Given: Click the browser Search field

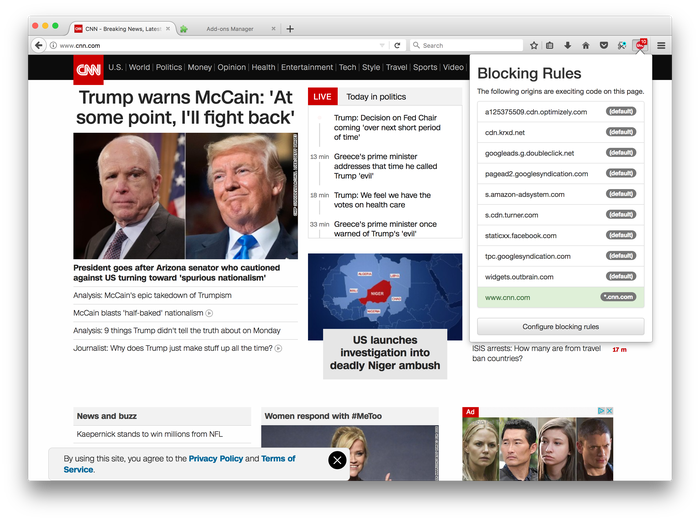Looking at the screenshot, I should 466,45.
